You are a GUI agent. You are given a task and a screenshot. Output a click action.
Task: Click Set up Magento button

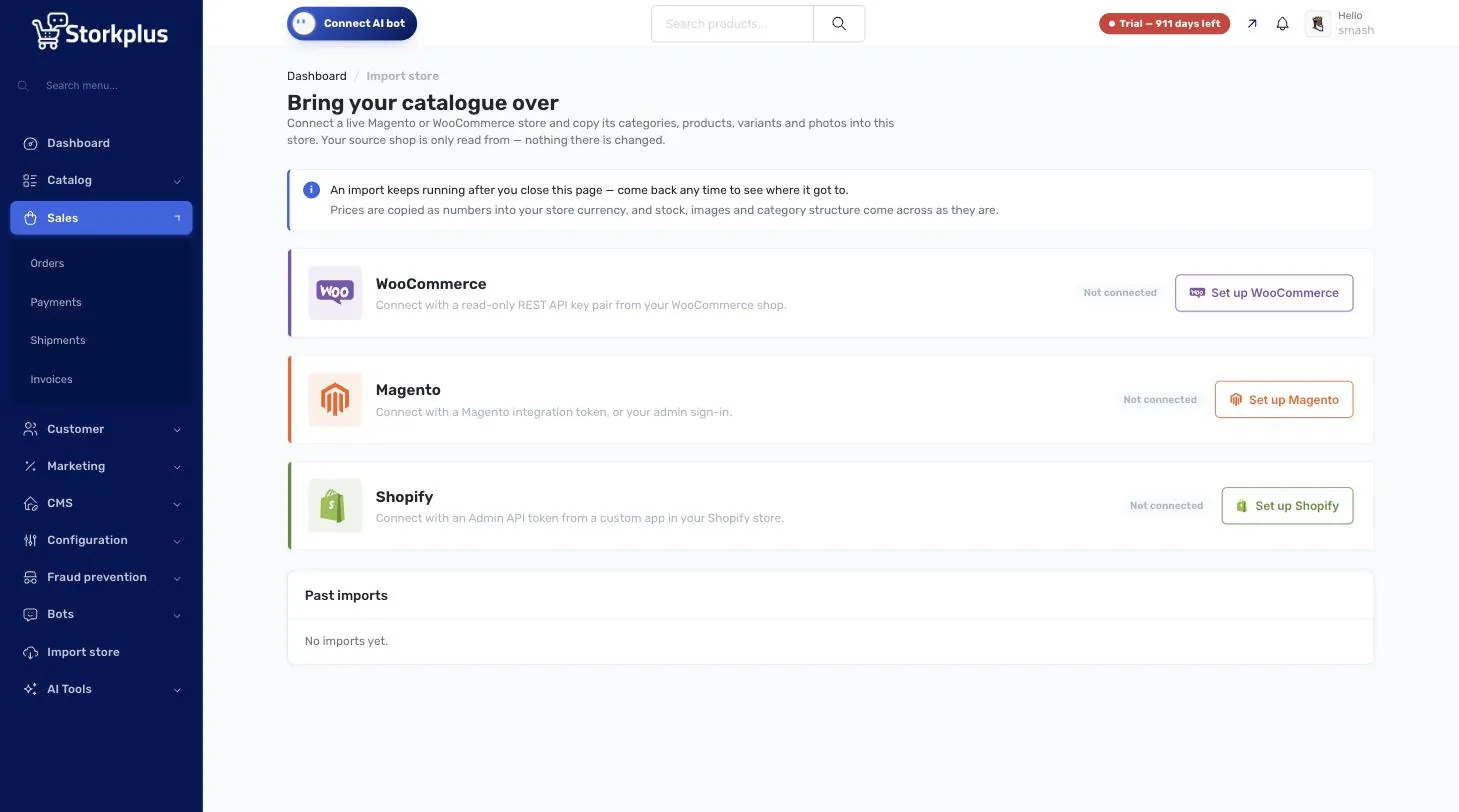pos(1284,399)
